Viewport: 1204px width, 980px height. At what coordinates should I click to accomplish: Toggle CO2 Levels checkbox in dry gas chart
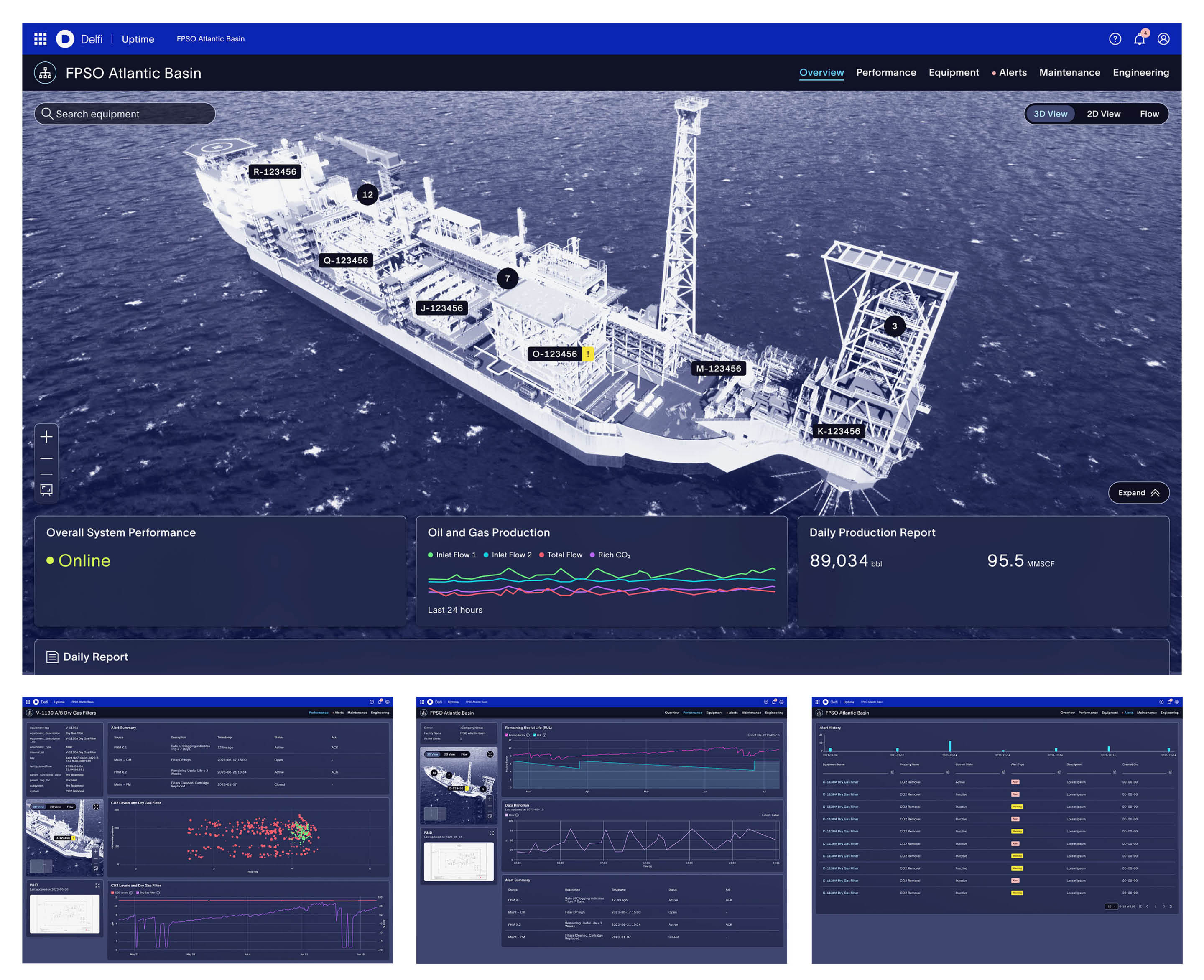pos(113,893)
